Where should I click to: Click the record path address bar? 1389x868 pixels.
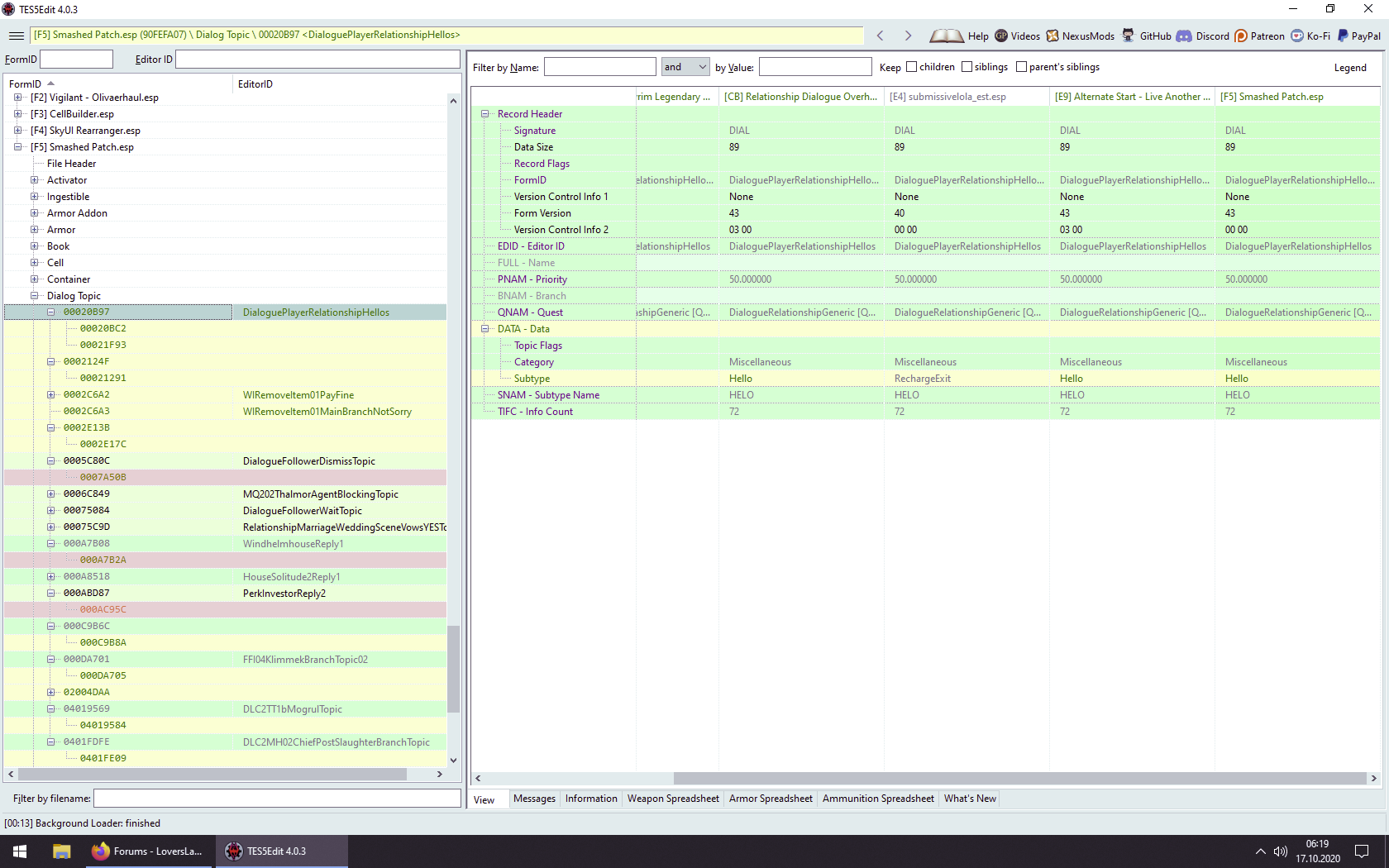(x=447, y=35)
